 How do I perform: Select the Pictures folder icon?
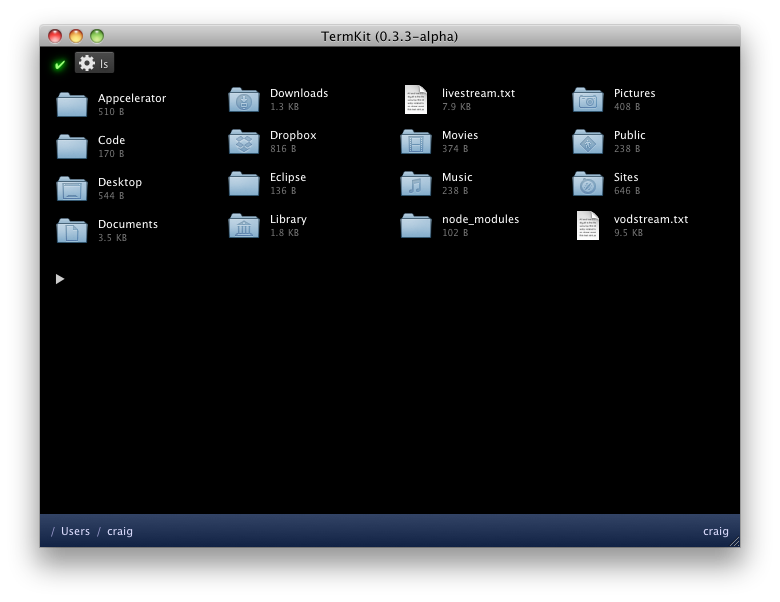click(x=587, y=100)
